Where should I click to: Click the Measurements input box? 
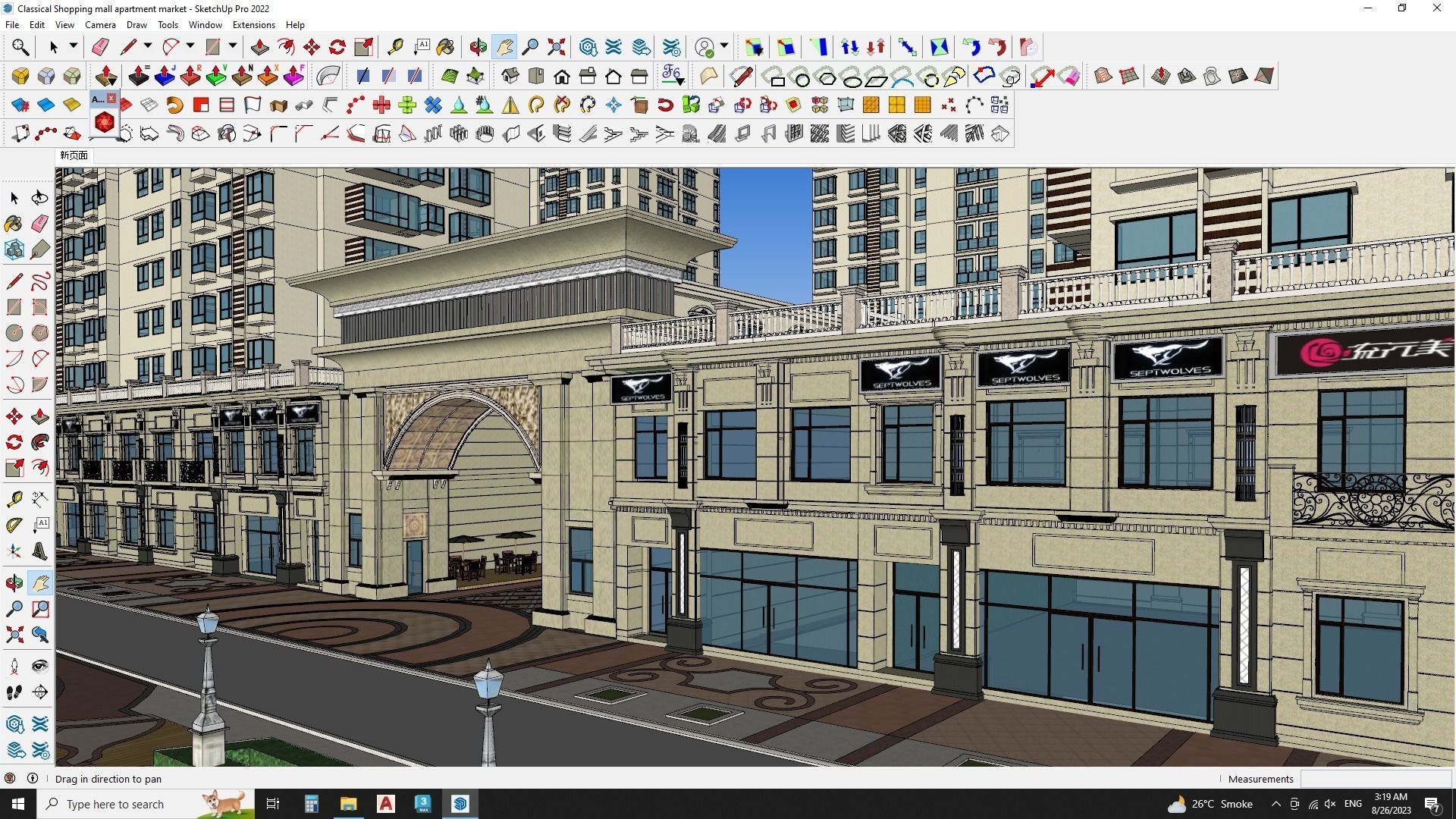[1376, 779]
